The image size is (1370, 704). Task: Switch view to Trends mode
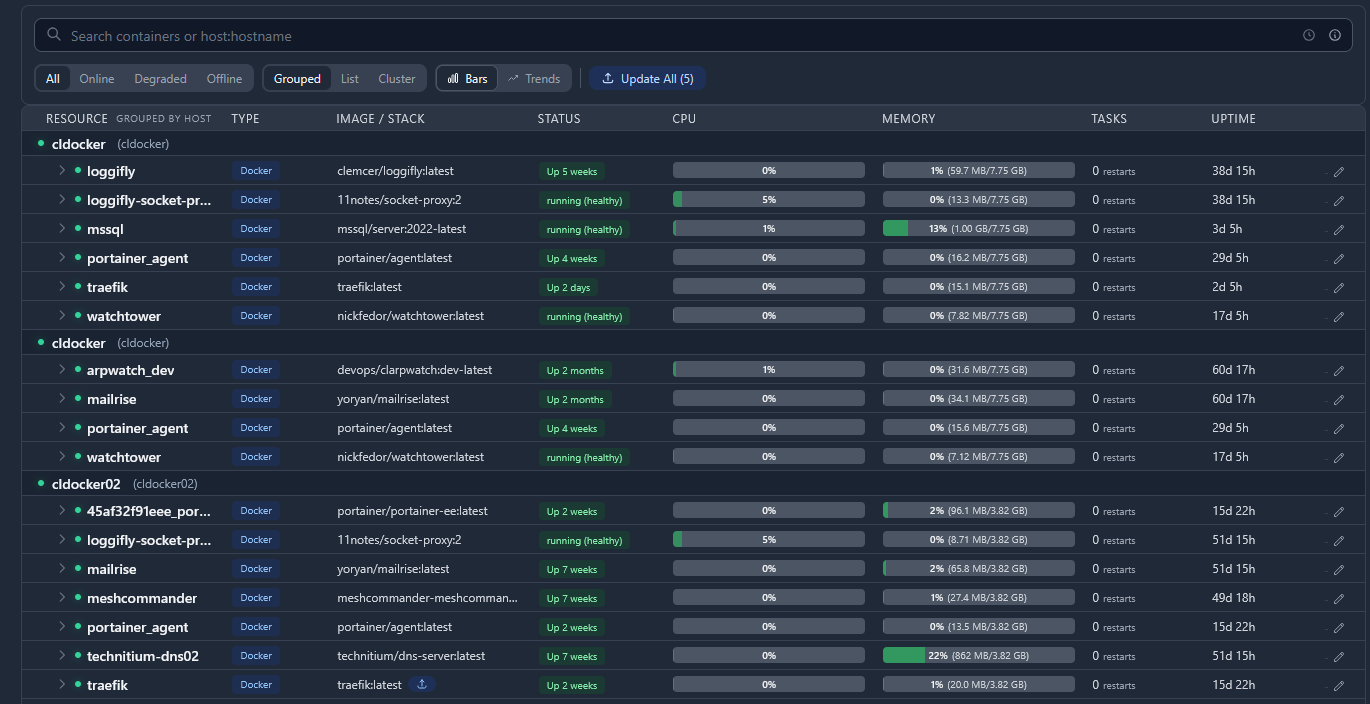pos(534,79)
